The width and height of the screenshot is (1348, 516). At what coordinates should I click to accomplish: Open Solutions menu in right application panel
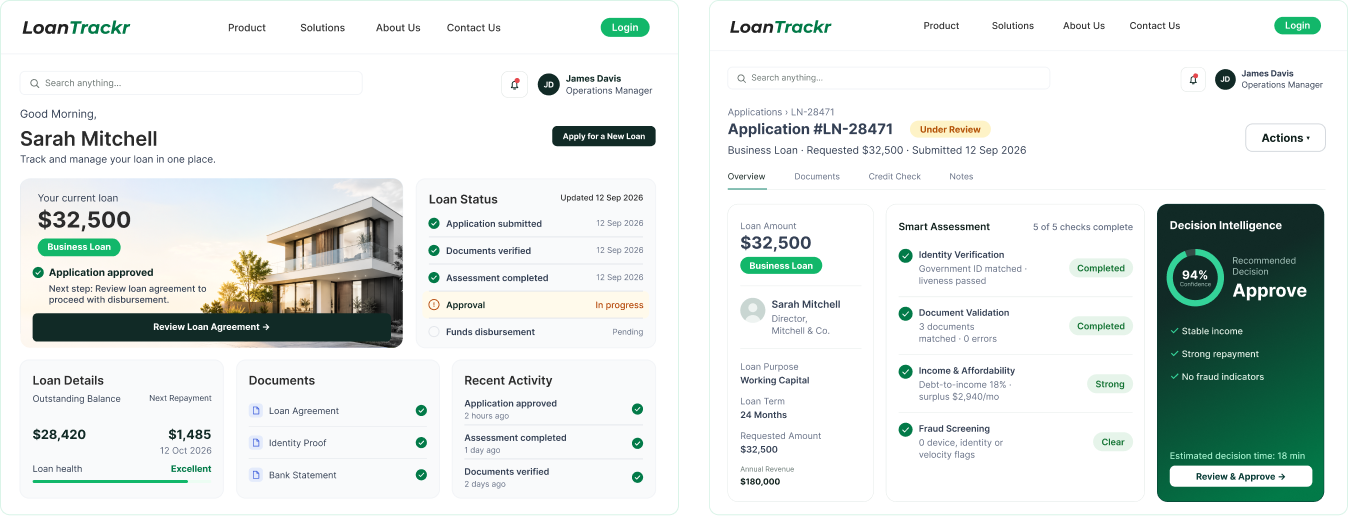tap(1013, 26)
